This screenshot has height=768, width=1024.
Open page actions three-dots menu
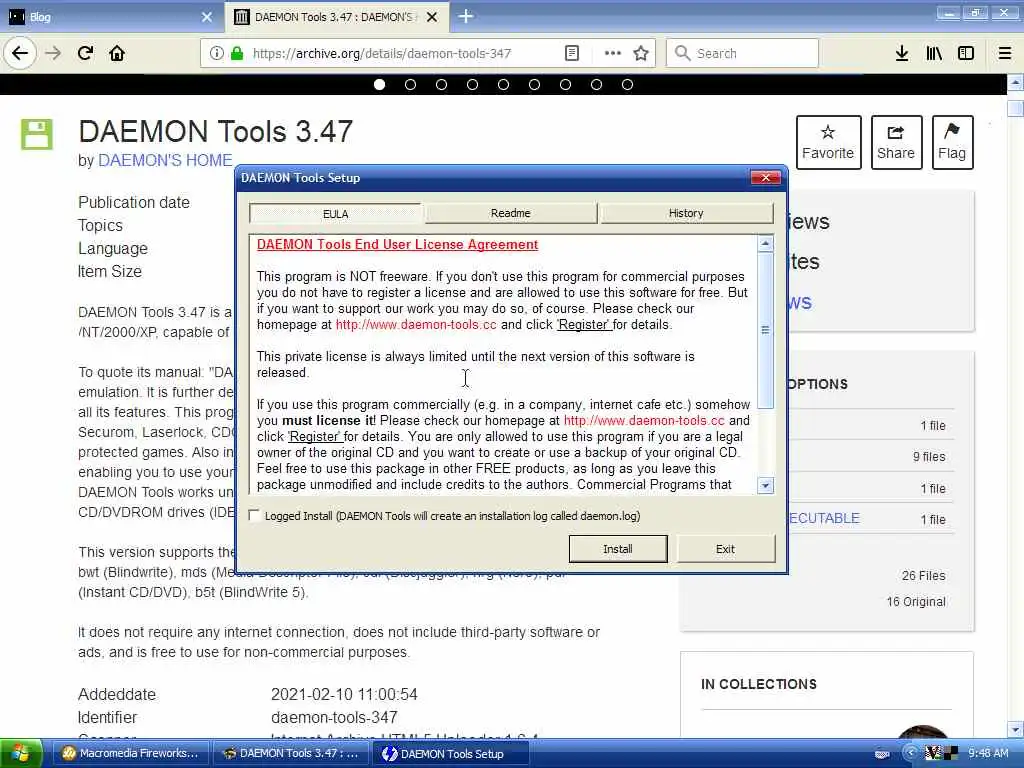(x=613, y=53)
